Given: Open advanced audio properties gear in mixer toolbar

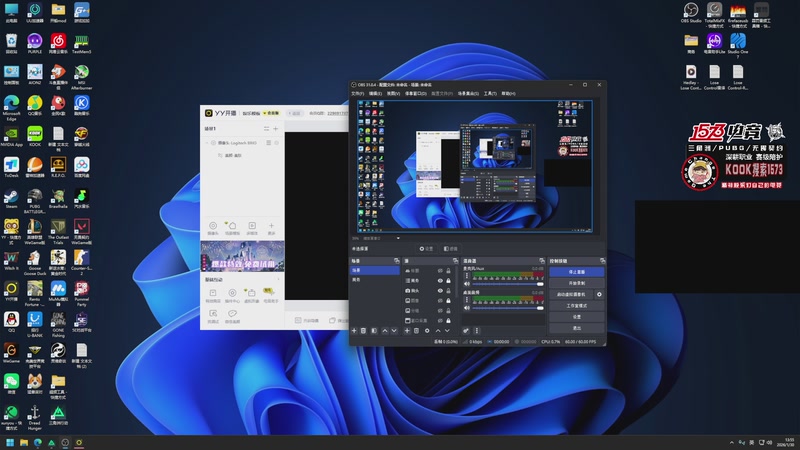Looking at the screenshot, I should 466,331.
